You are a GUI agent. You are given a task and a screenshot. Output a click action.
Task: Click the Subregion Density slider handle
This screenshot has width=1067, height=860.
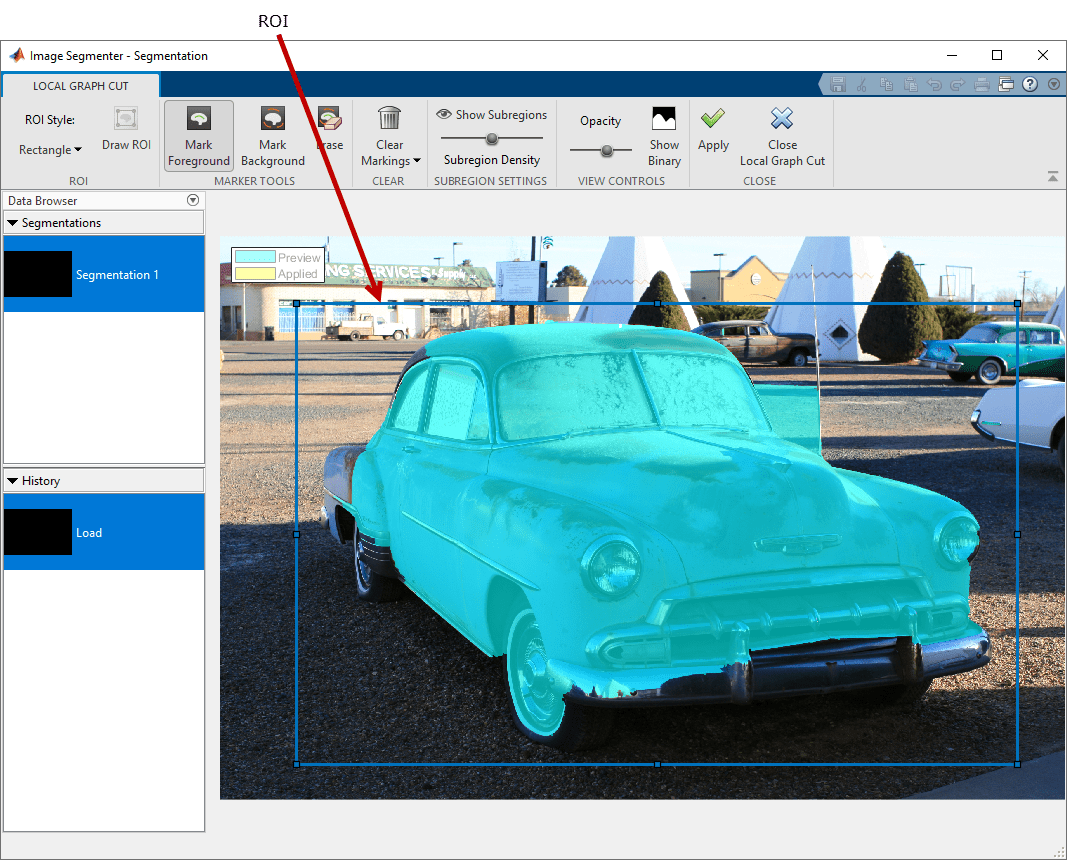click(x=491, y=139)
